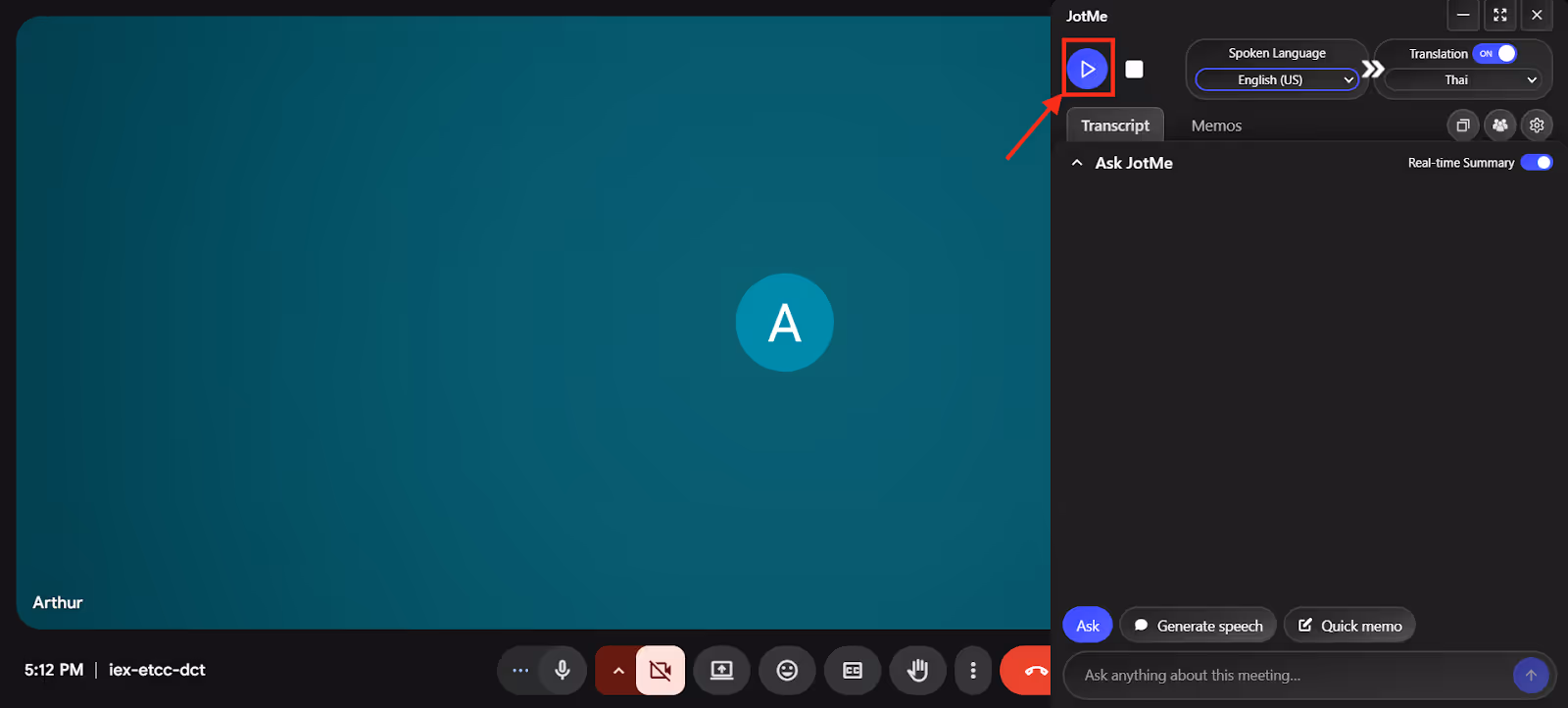Collapse the Ask JotMe section
This screenshot has width=1568, height=708.
1077,163
